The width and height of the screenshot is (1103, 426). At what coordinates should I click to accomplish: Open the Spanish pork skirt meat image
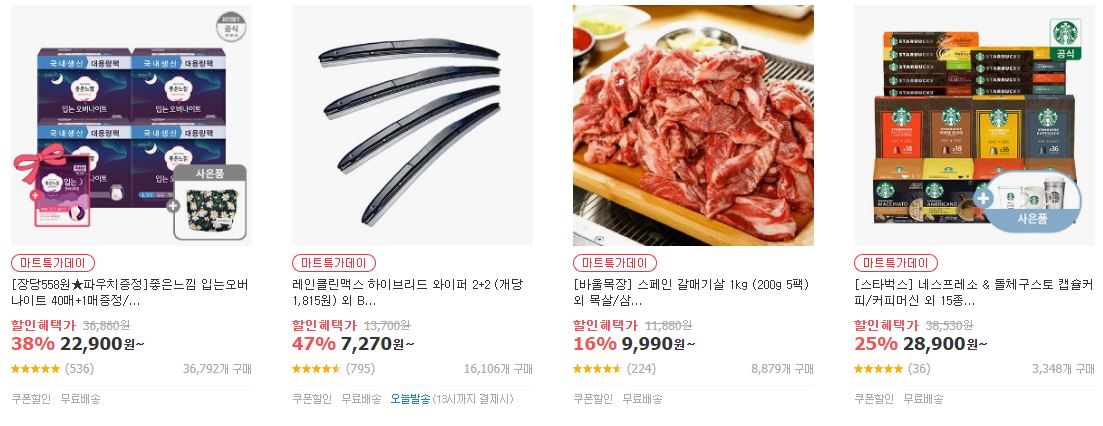click(x=693, y=126)
